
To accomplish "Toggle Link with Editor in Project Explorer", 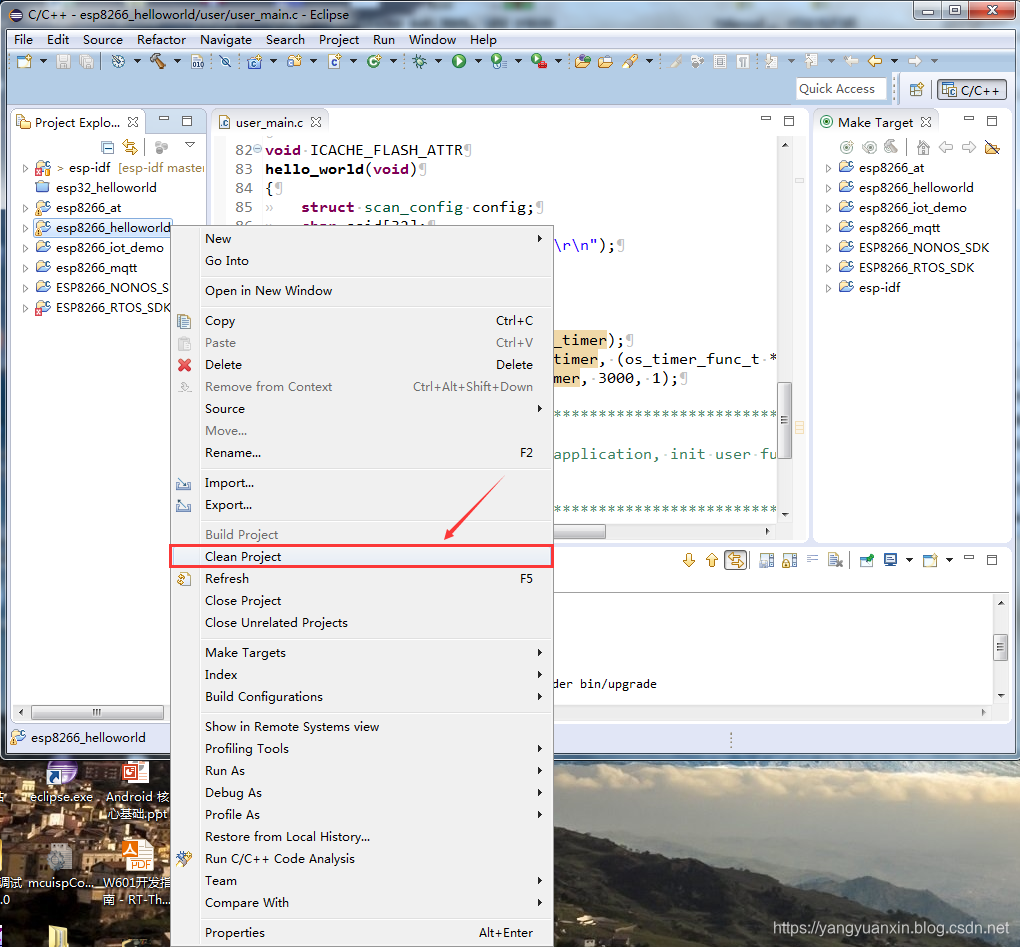I will (130, 147).
